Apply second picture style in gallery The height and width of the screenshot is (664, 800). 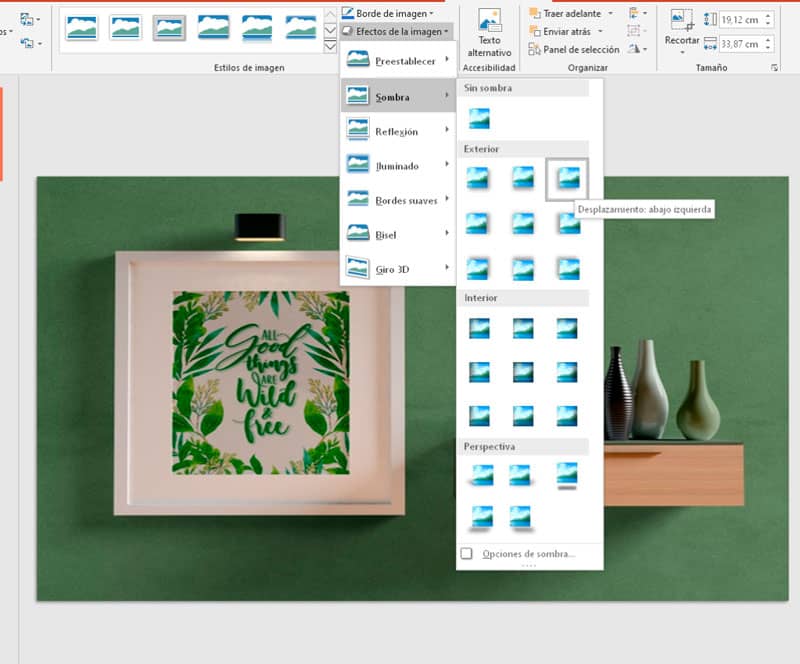pyautogui.click(x=126, y=28)
